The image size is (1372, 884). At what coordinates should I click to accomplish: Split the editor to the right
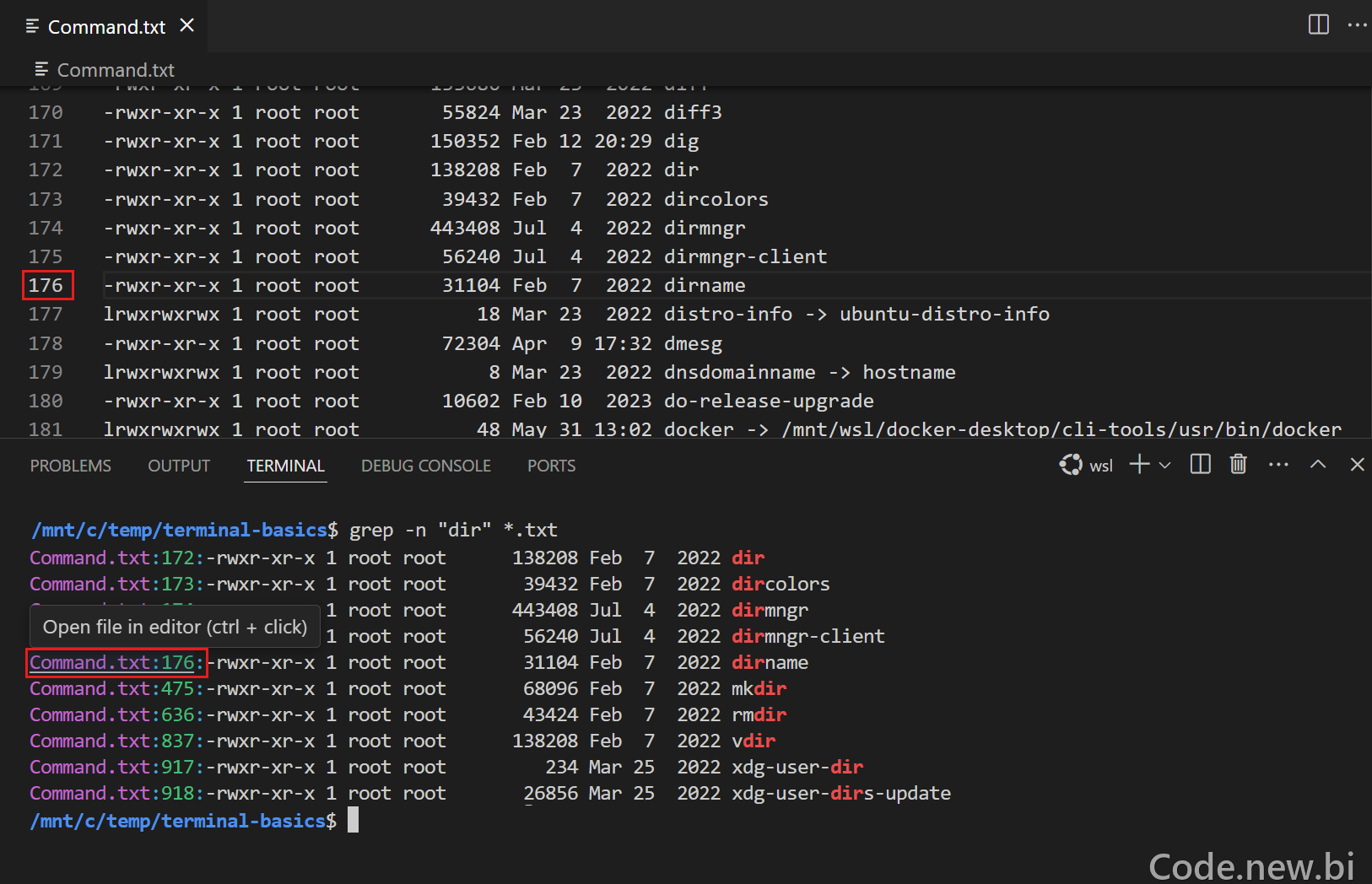tap(1318, 24)
